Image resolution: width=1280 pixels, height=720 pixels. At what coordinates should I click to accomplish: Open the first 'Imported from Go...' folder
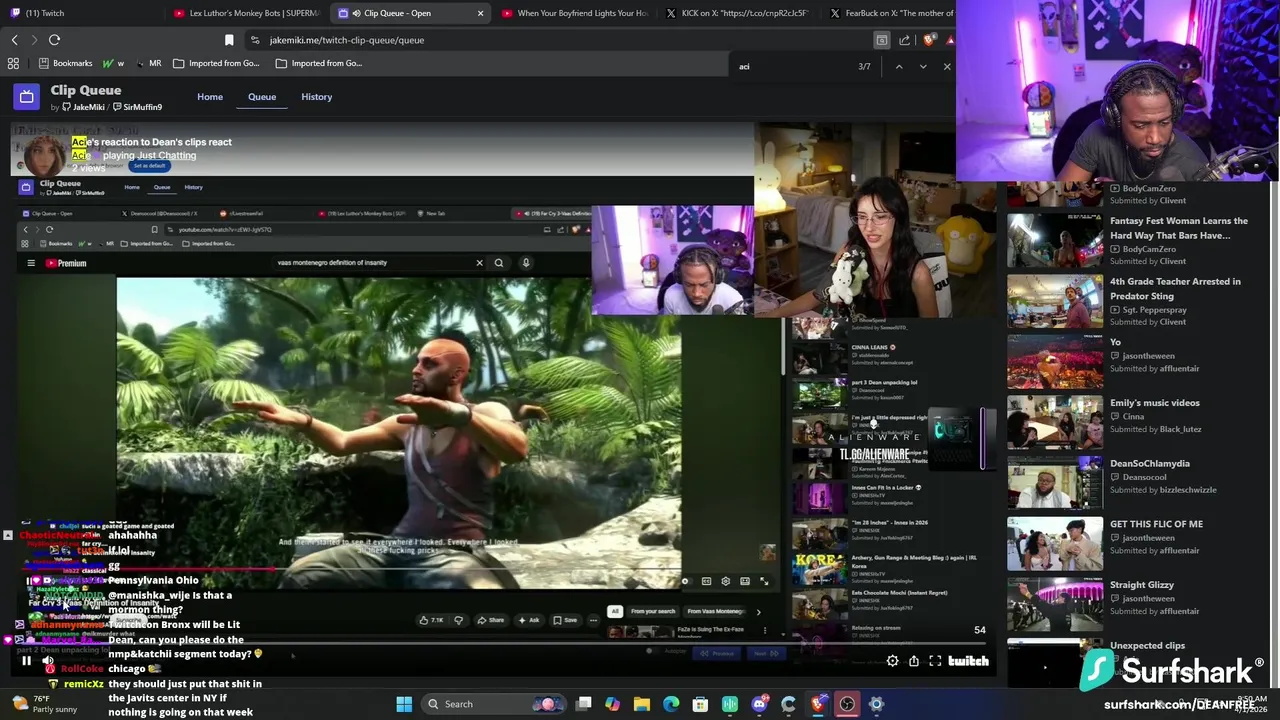click(216, 63)
